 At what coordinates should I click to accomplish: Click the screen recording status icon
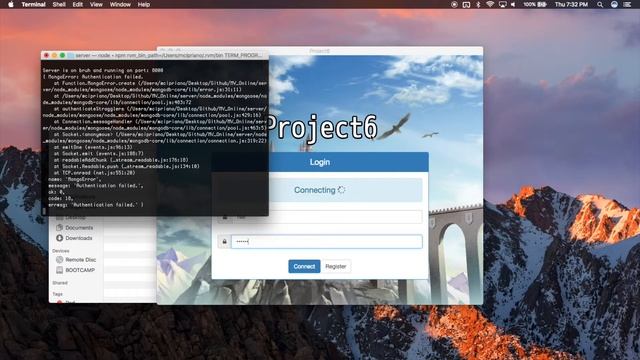coord(454,4)
